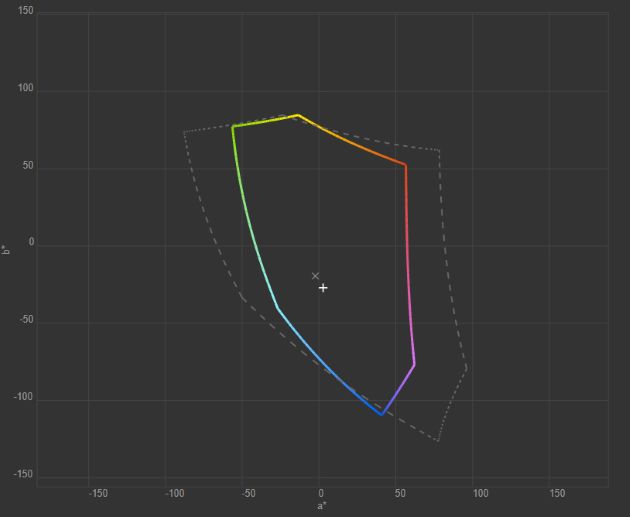
Task: Click the -100 tick label on the a* axis
Action: (175, 493)
